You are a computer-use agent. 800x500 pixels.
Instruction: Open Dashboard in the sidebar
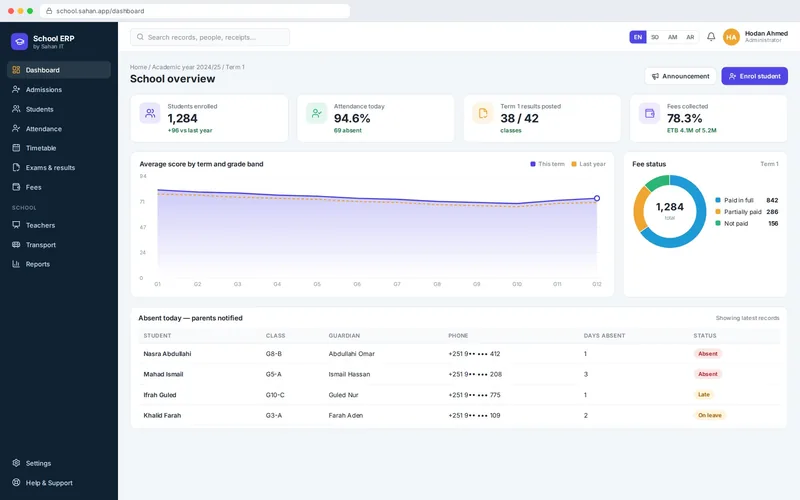coord(59,70)
